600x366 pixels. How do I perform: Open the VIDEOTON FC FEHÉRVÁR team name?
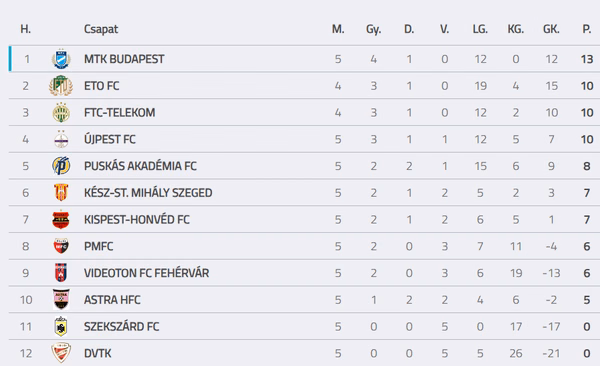click(x=147, y=273)
